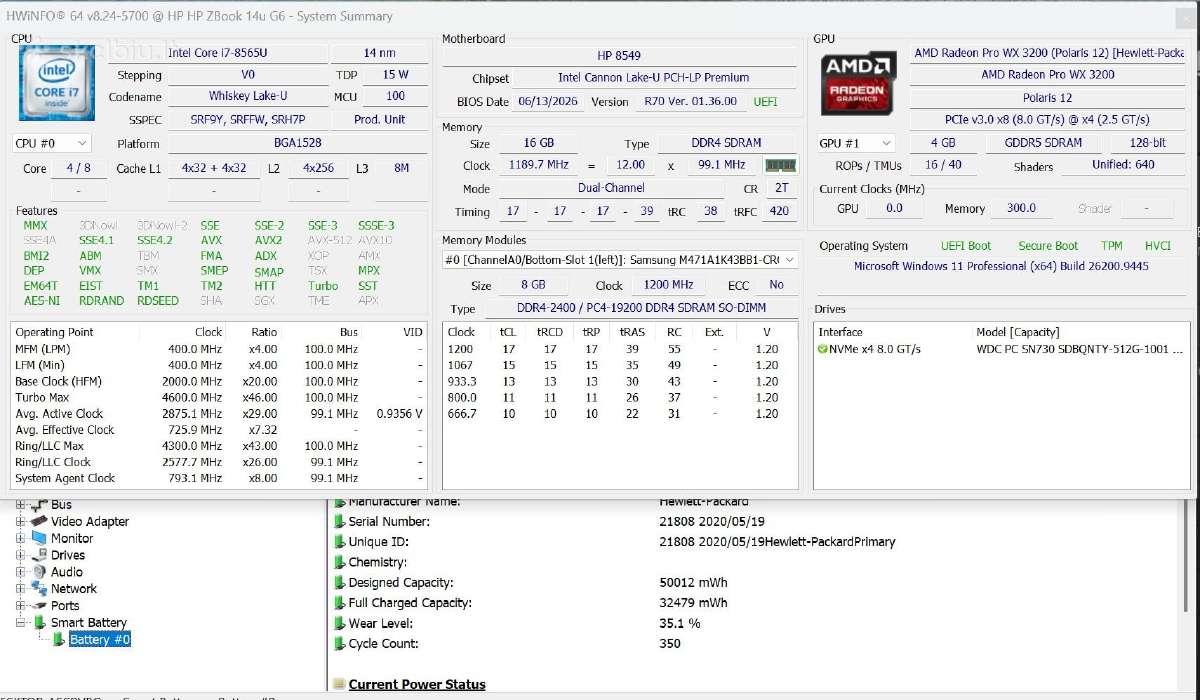Click the Drives icon in the tree
This screenshot has height=700, width=1200.
coord(38,555)
